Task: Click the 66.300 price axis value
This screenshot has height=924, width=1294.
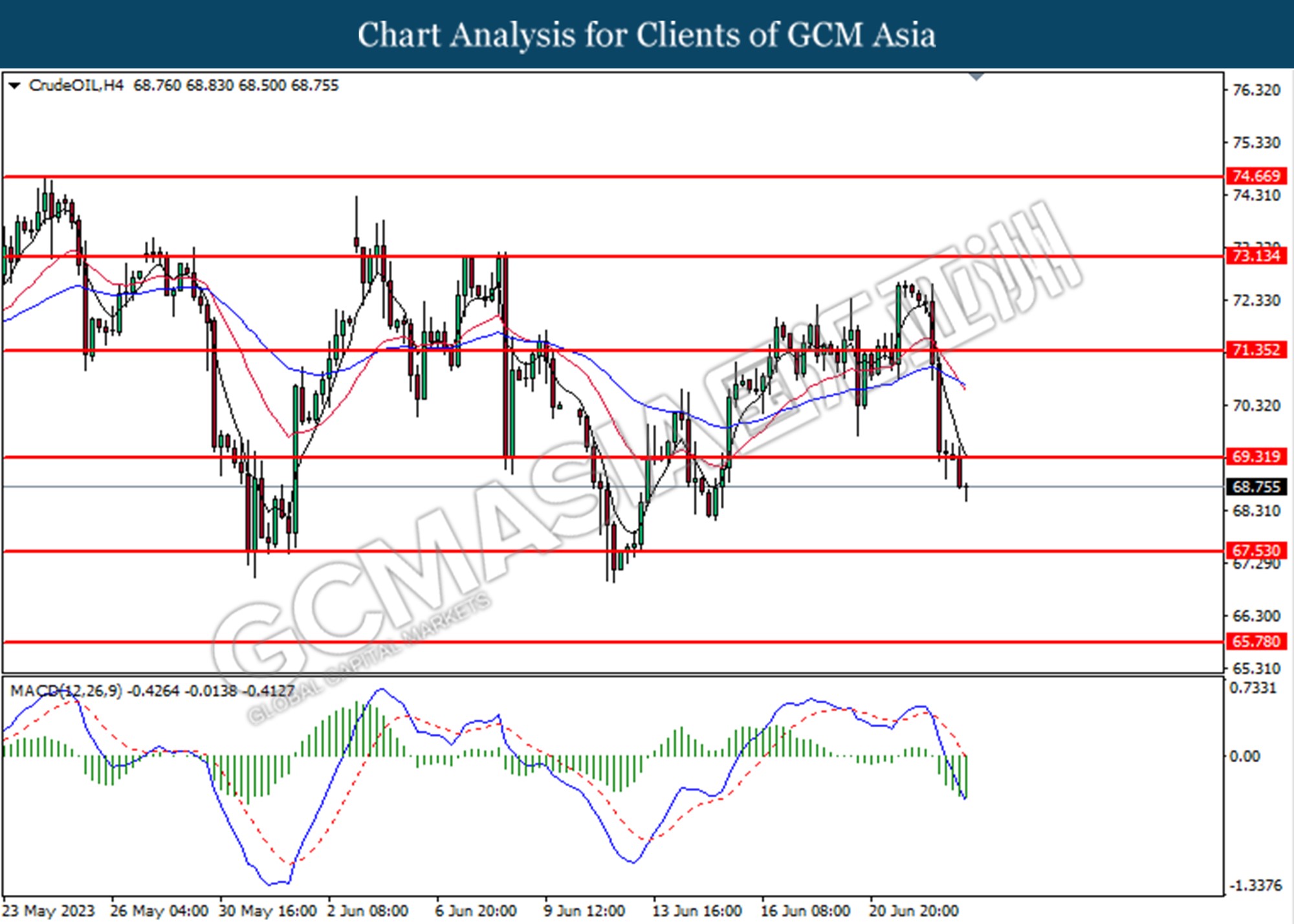Action: 1256,616
